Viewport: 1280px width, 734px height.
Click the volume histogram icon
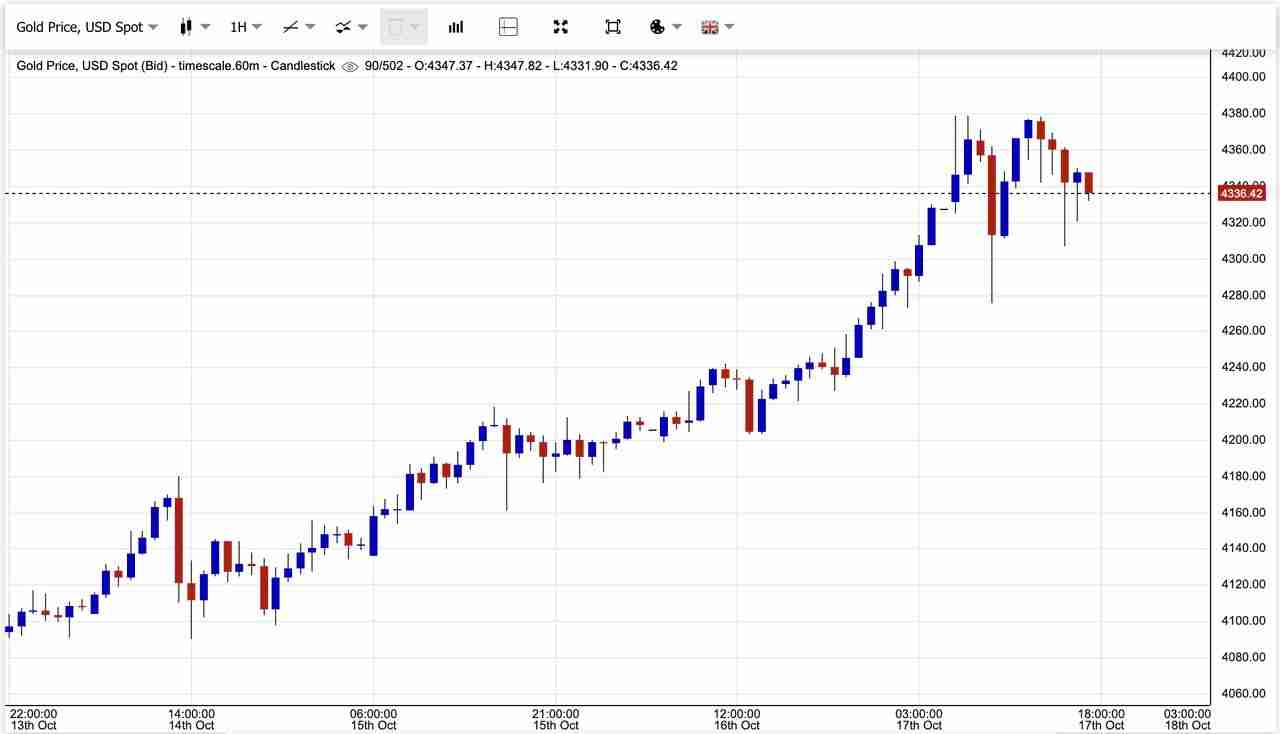pyautogui.click(x=456, y=27)
